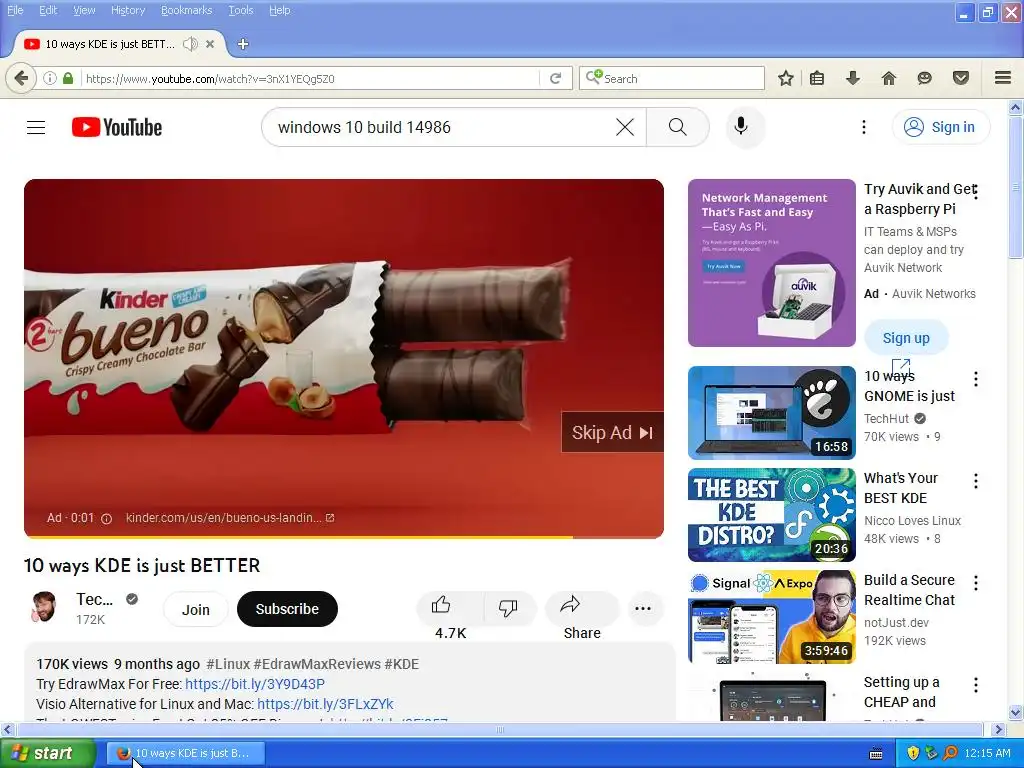Show site information icon
Image resolution: width=1024 pixels, height=768 pixels.
(x=50, y=78)
